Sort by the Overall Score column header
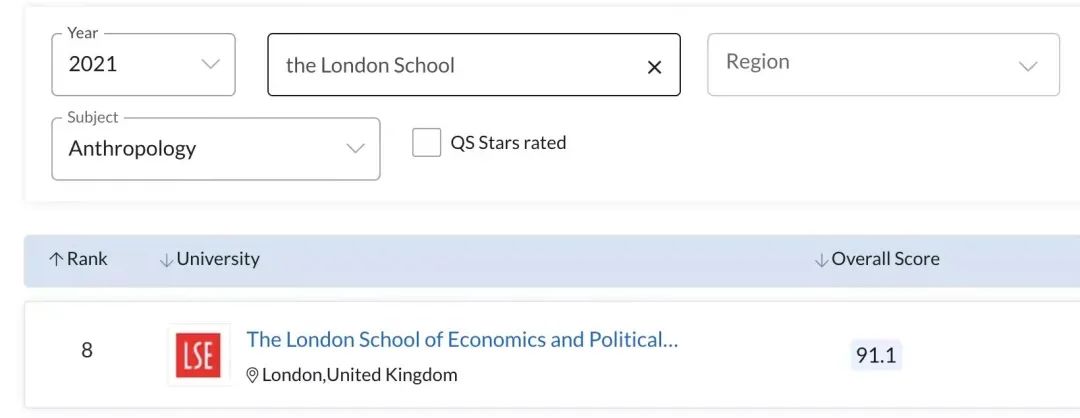Screen dimensions: 1080x418 click(x=885, y=259)
